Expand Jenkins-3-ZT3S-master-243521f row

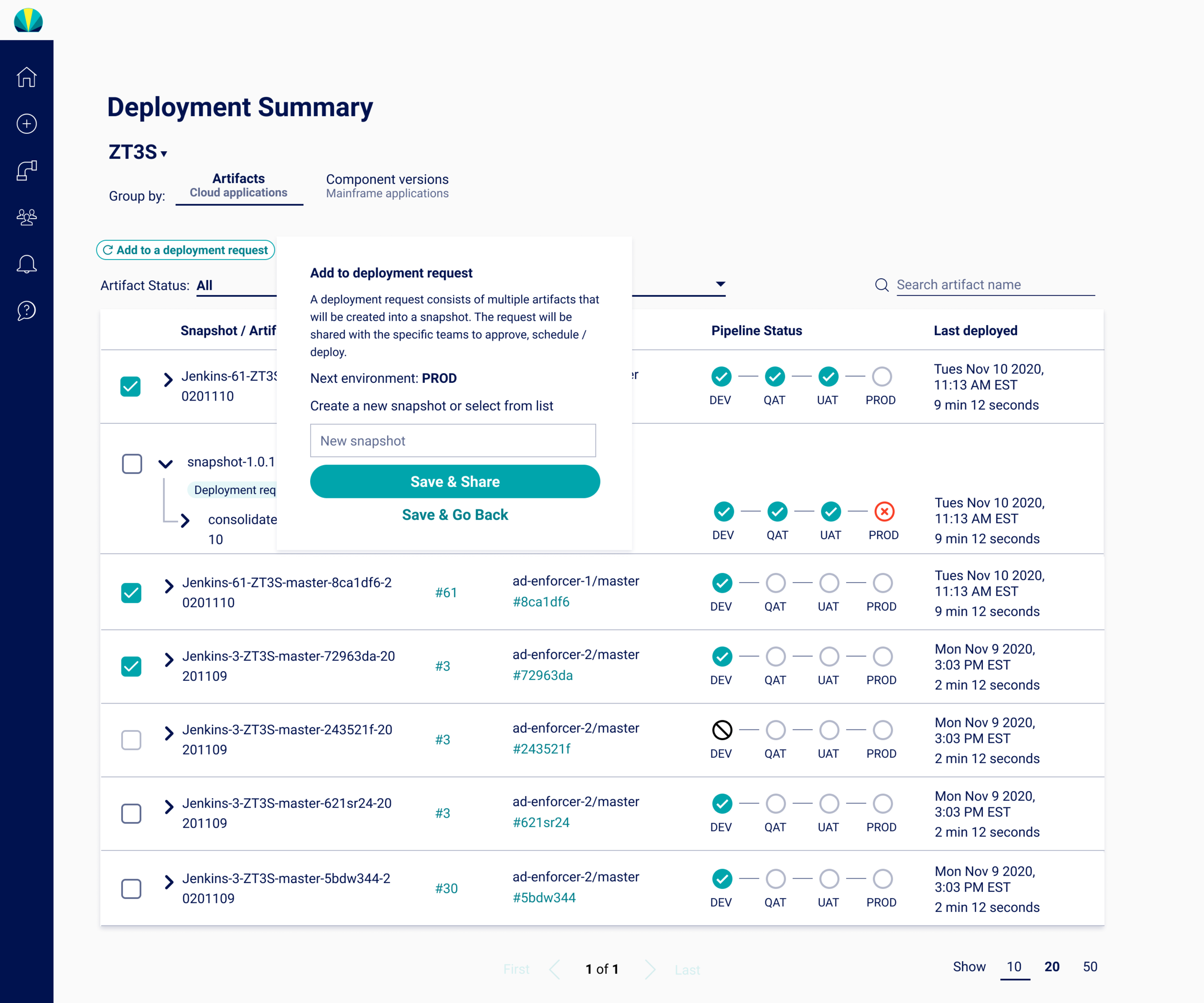169,733
